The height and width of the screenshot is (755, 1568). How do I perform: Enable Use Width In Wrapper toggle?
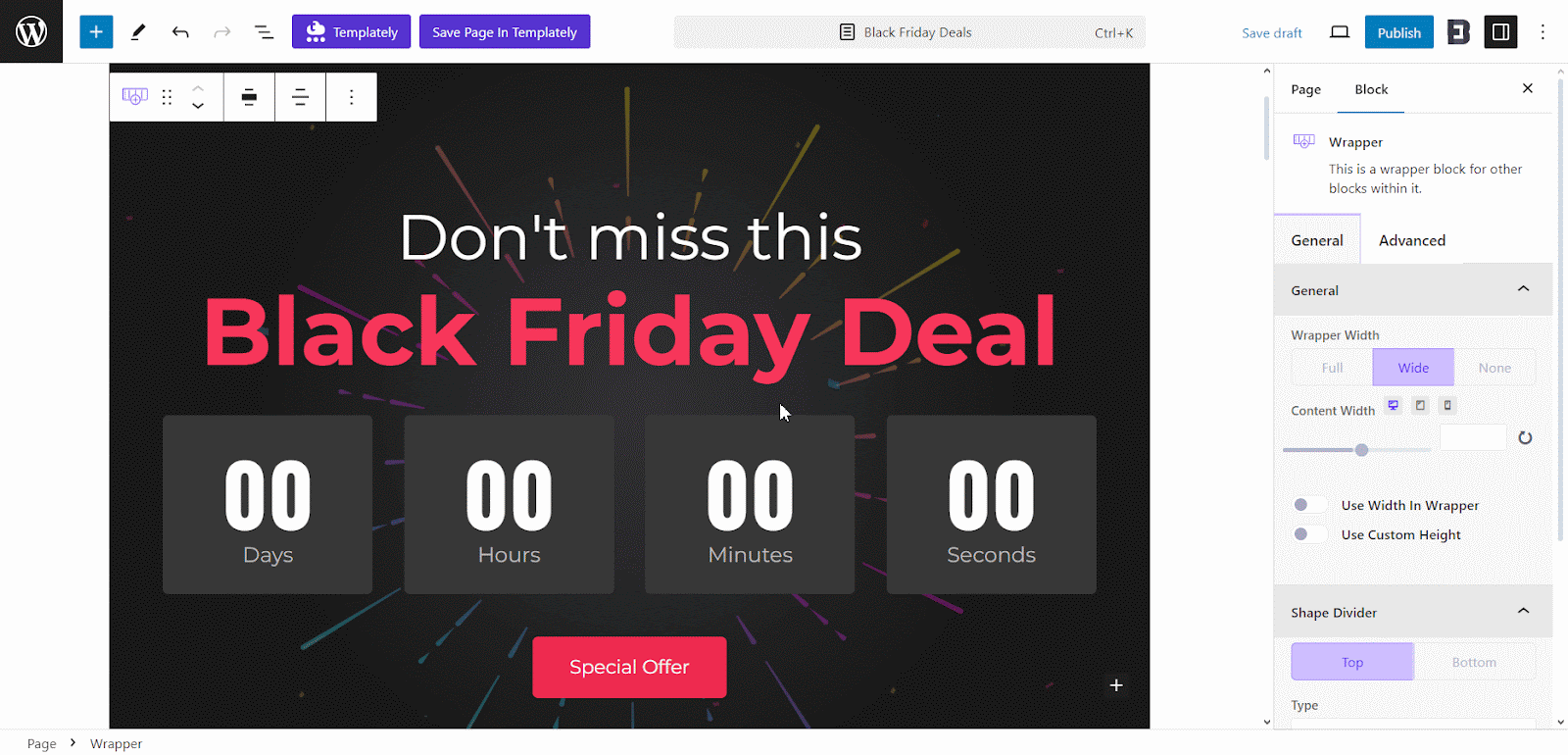tap(1308, 505)
